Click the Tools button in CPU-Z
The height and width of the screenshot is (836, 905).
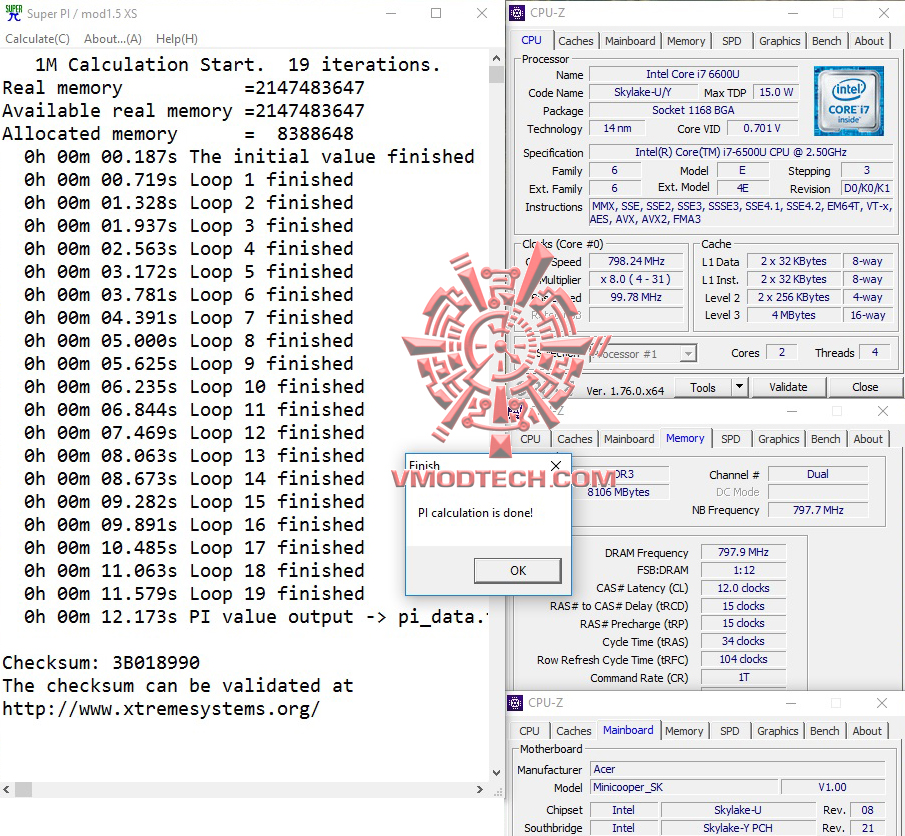pyautogui.click(x=702, y=388)
